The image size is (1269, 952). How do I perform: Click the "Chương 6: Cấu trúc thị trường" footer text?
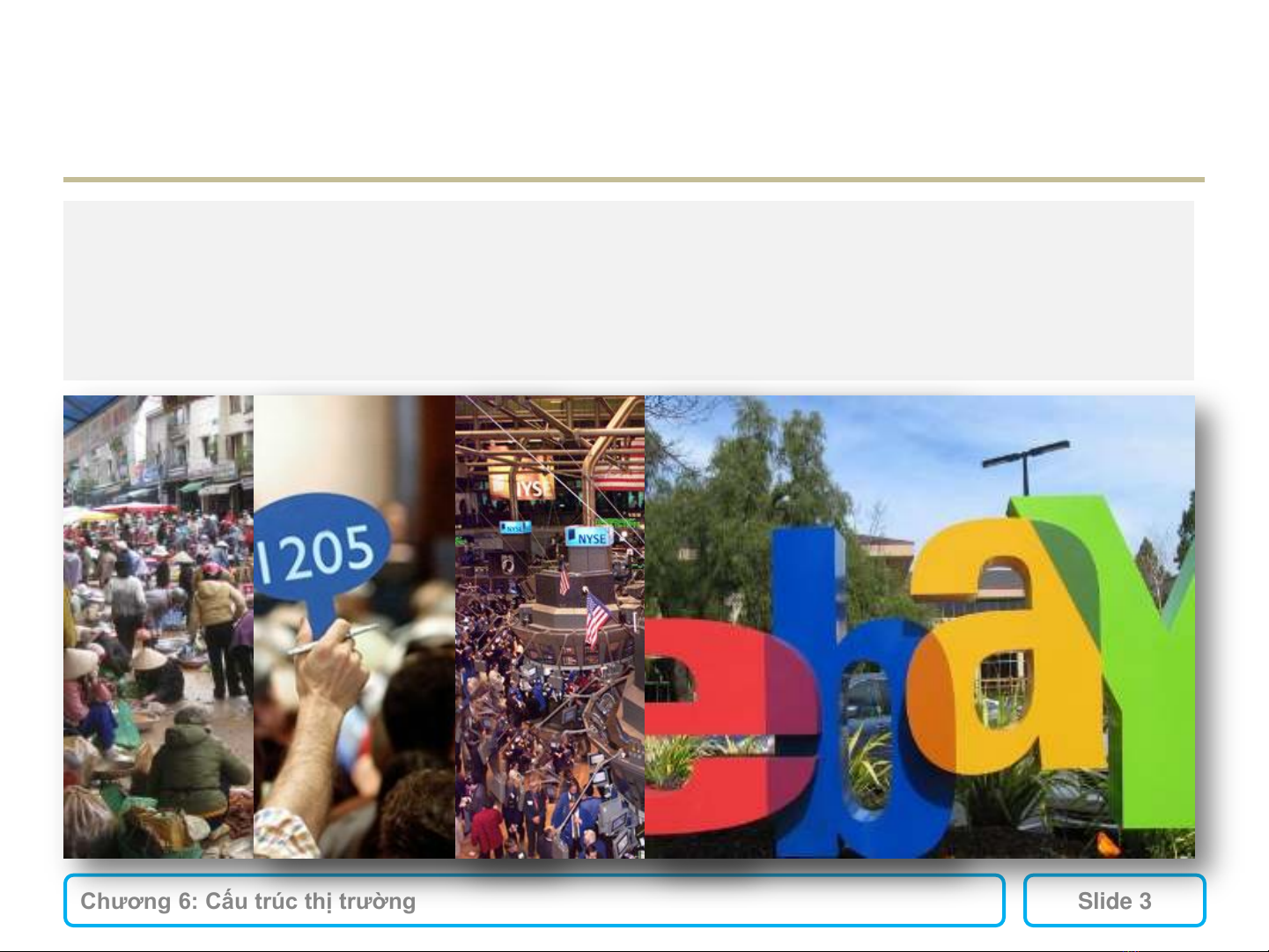pyautogui.click(x=247, y=901)
